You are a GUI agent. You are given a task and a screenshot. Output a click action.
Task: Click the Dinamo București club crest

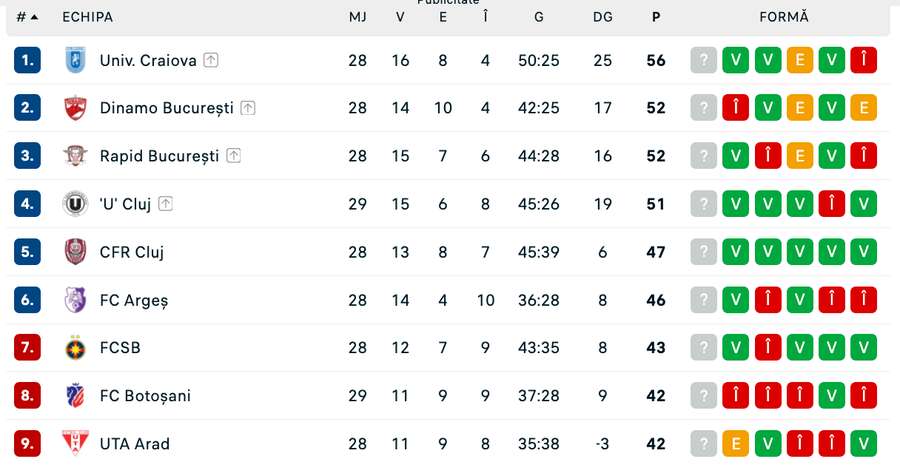point(75,108)
